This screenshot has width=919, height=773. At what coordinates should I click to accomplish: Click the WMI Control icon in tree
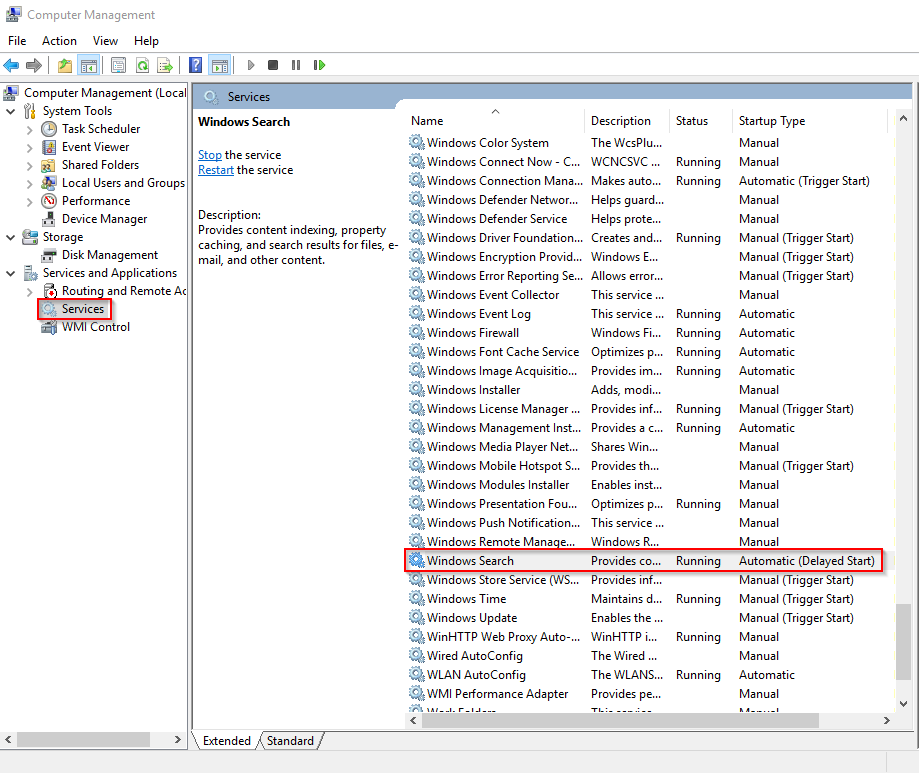[x=49, y=327]
